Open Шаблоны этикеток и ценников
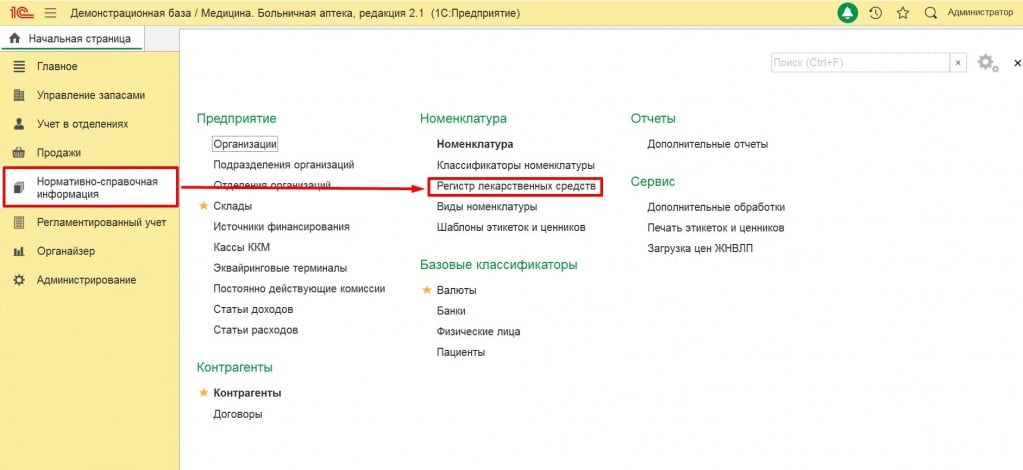 511,227
